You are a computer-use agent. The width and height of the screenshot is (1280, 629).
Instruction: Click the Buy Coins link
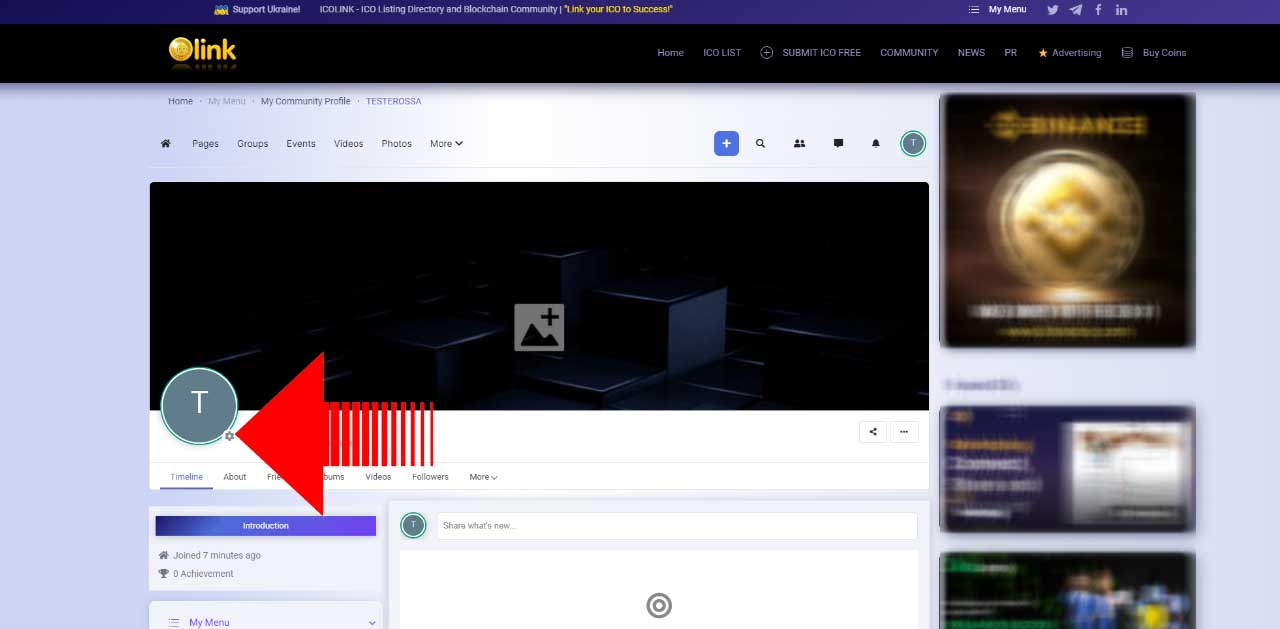pos(1164,53)
